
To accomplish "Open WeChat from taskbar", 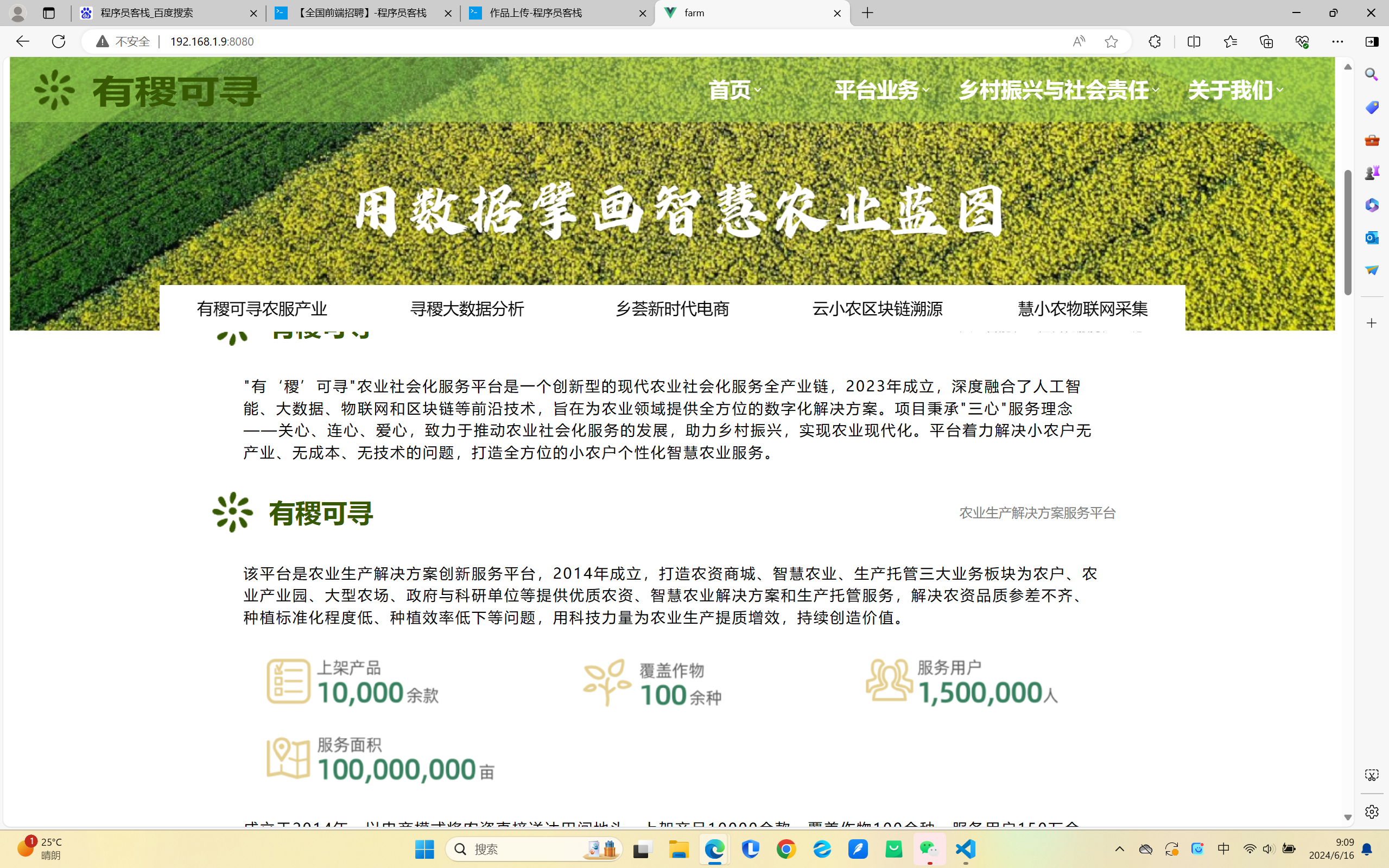I will pyautogui.click(x=929, y=849).
